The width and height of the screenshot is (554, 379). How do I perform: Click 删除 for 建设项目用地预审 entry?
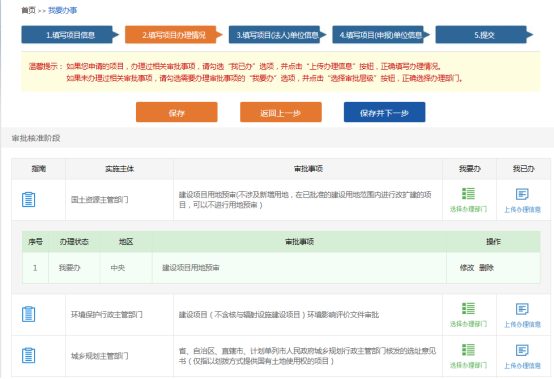coord(486,268)
